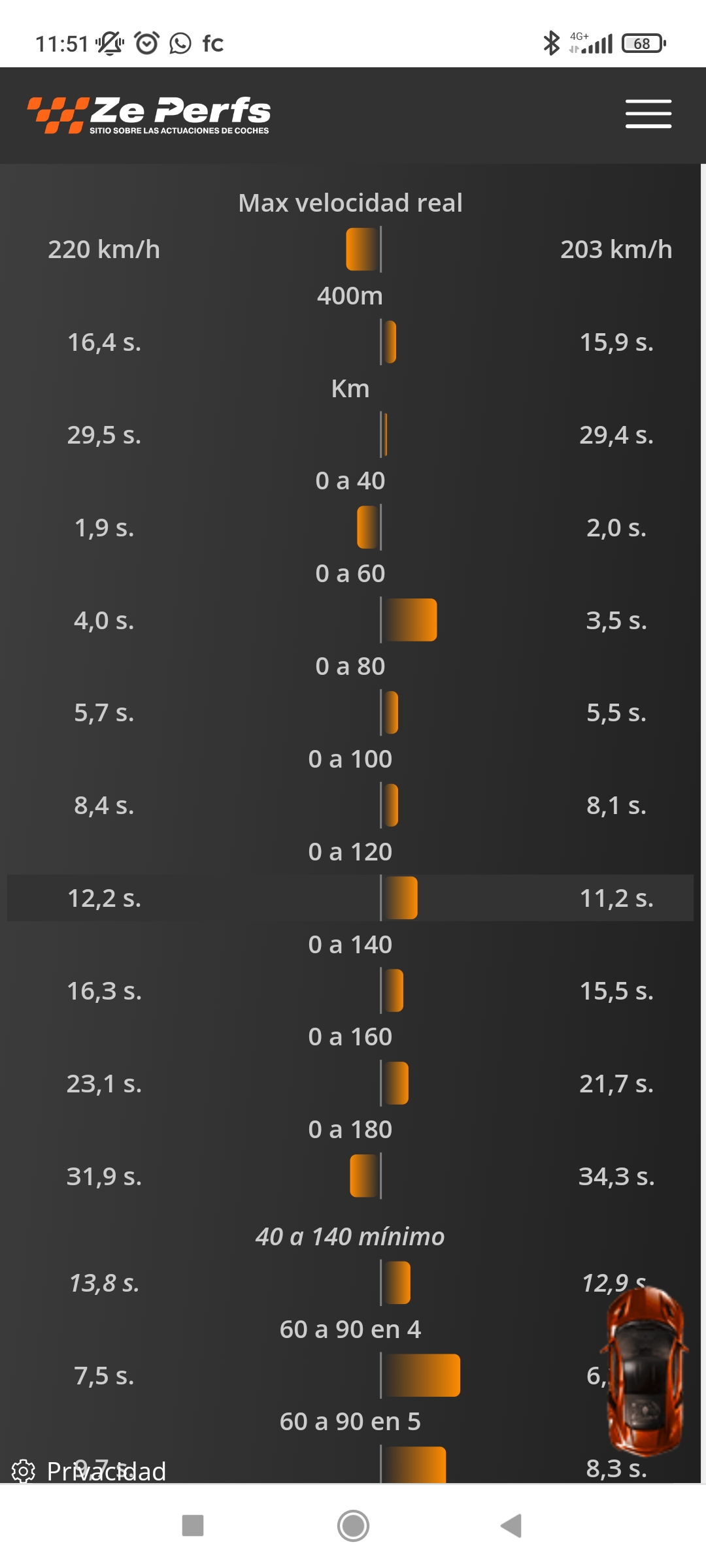Tap the 220 km/h top speed value
The width and height of the screenshot is (706, 1568).
click(104, 250)
